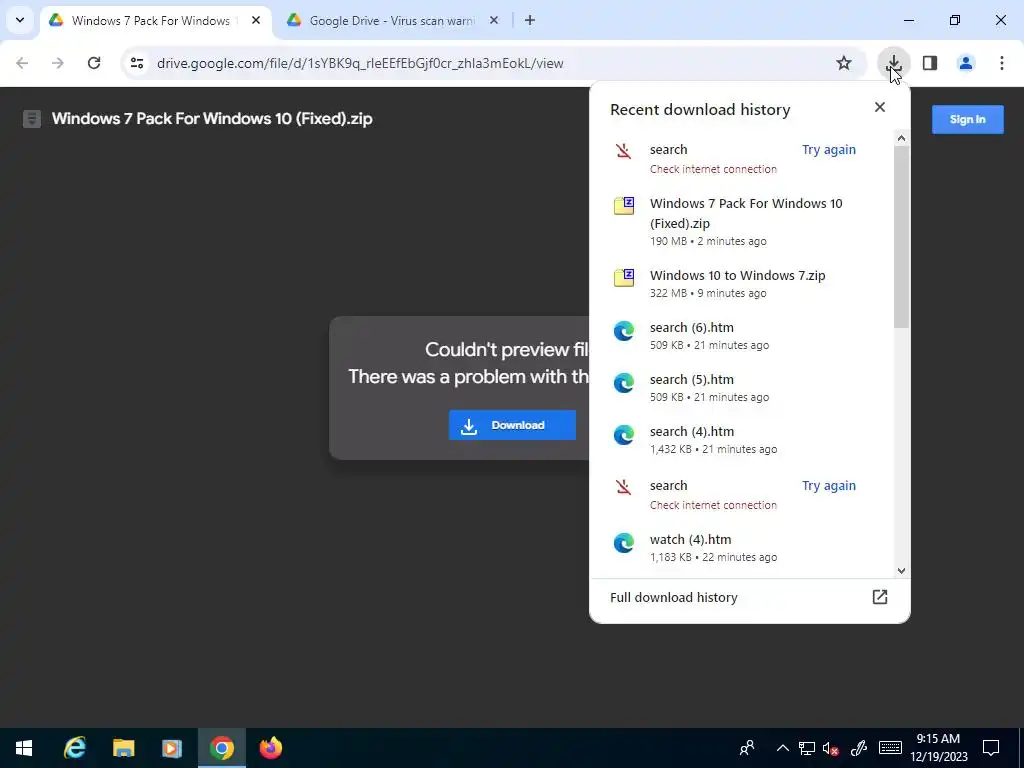The width and height of the screenshot is (1024, 768).
Task: Close the Windows 7 Pack tab
Action: click(256, 21)
